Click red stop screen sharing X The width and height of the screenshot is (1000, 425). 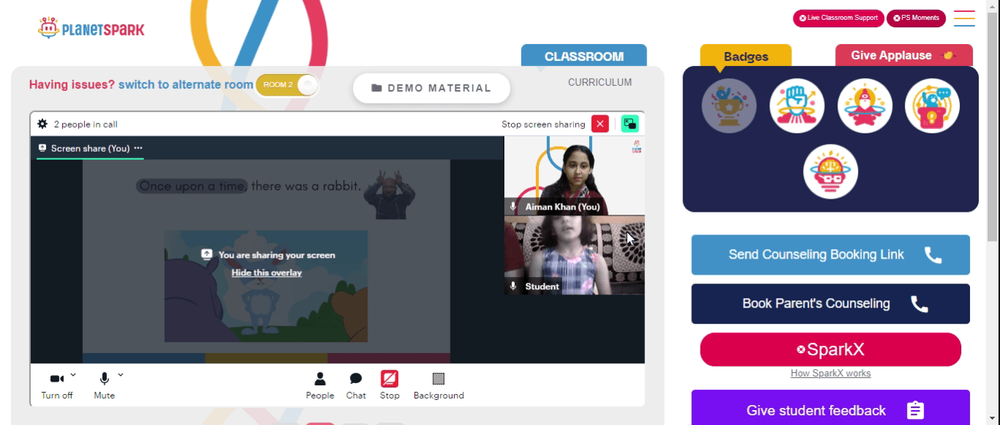[x=599, y=124]
